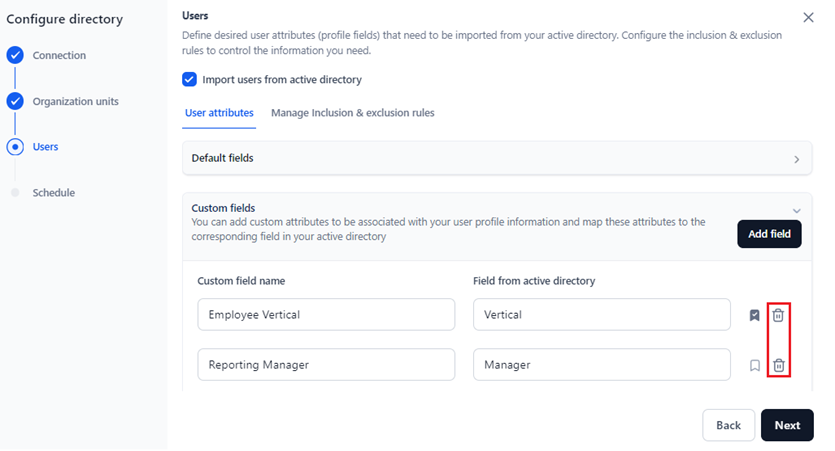Uncheck Import users from active directory
835x451 pixels.
[189, 79]
